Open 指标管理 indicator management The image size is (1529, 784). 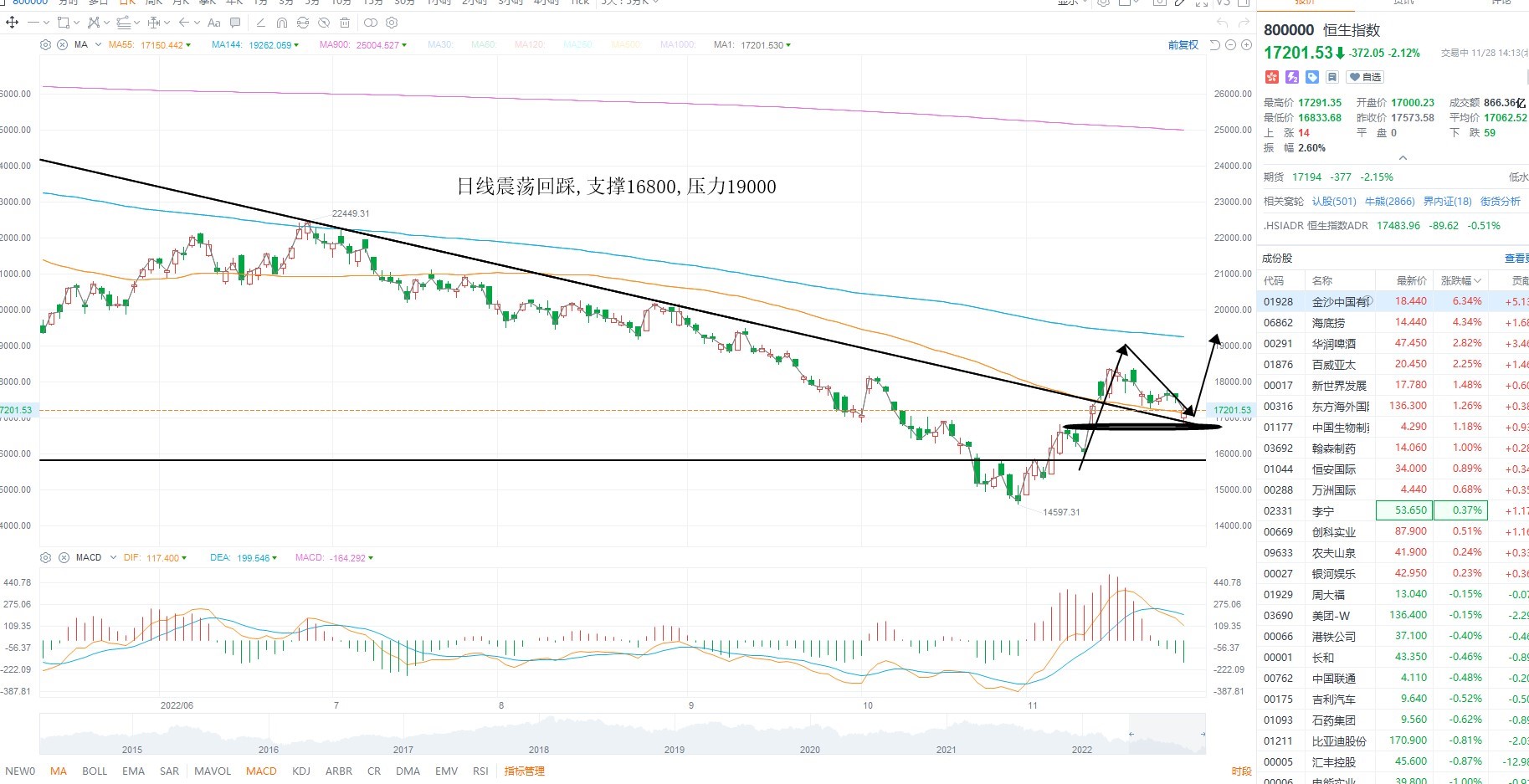[524, 771]
